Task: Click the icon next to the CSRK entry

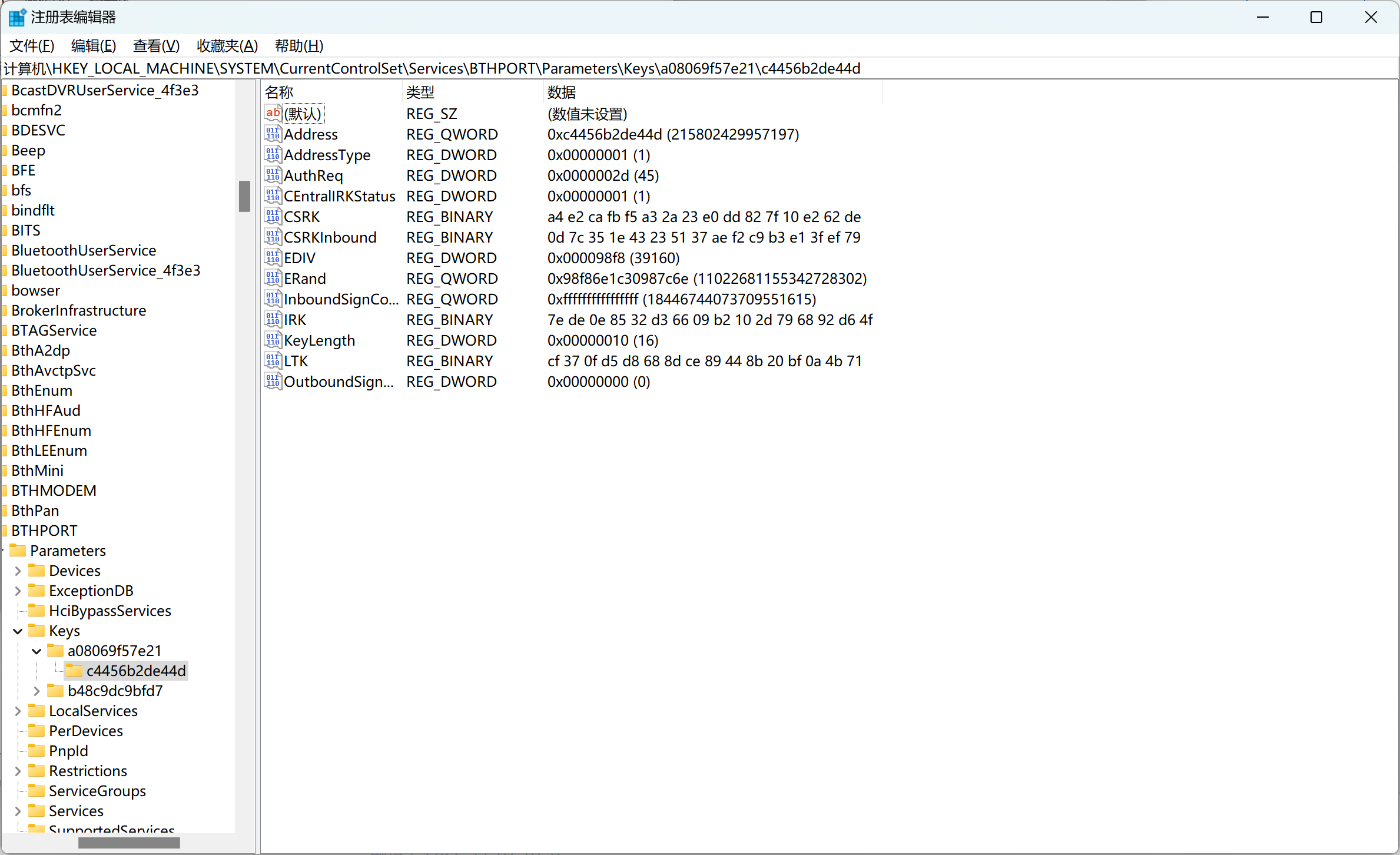Action: [x=273, y=217]
